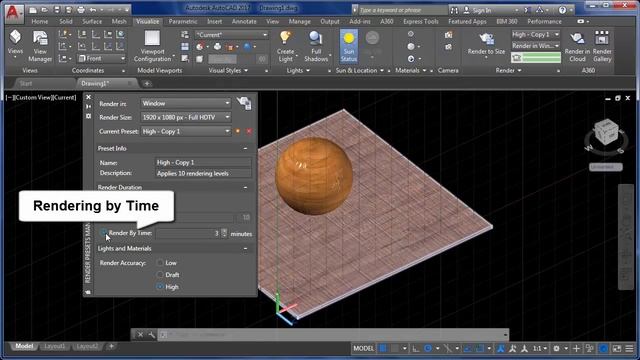640x360 pixels.
Task: Select the Render By Time radio button
Action: point(104,233)
